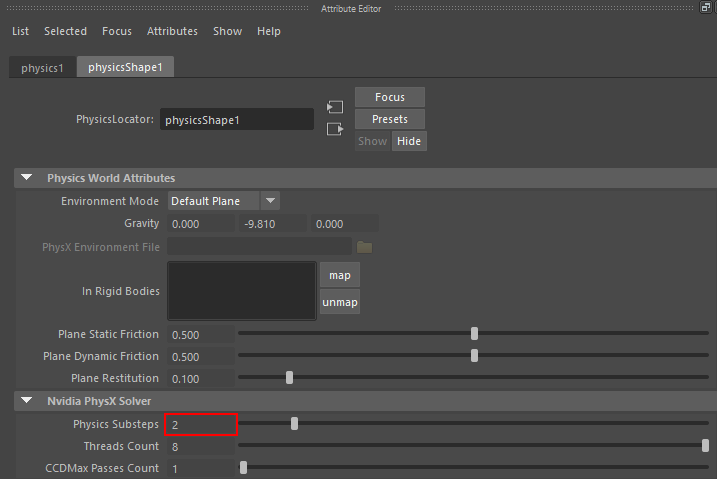Image resolution: width=717 pixels, height=479 pixels.
Task: Click the Physics Substeps label
Action: 116,424
